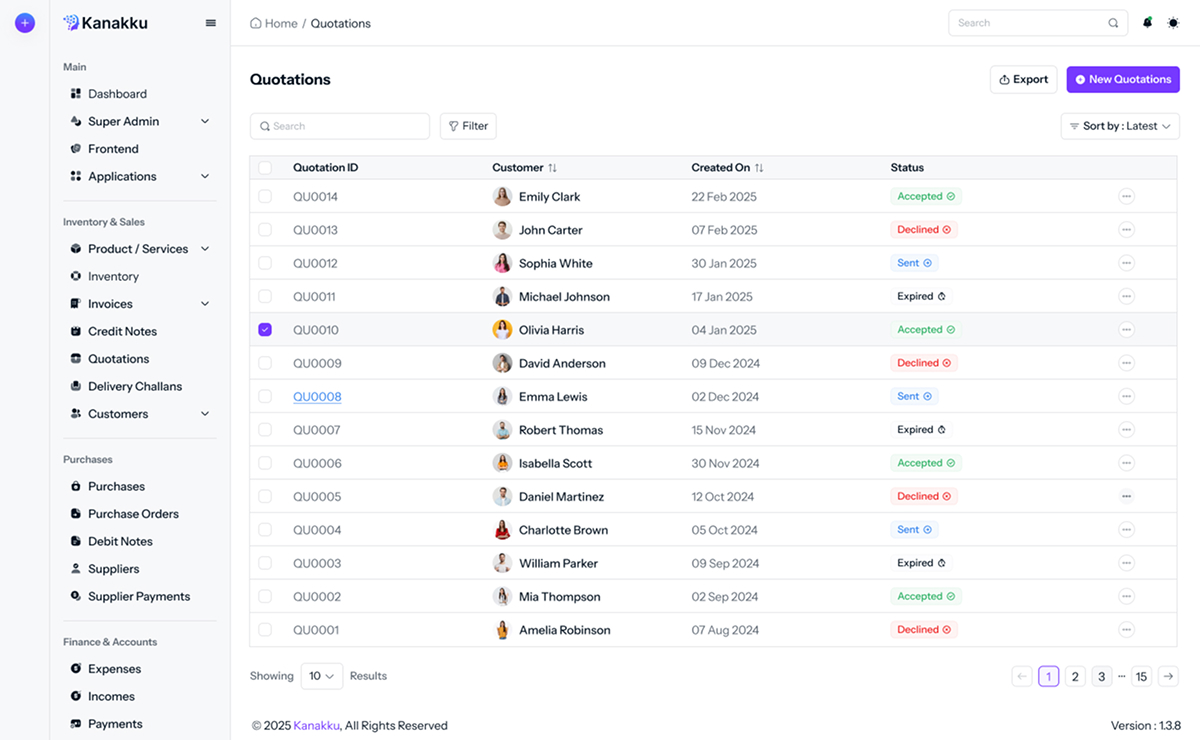The width and height of the screenshot is (1200, 740).
Task: Open the Sort by Latest dropdown
Action: pos(1119,126)
